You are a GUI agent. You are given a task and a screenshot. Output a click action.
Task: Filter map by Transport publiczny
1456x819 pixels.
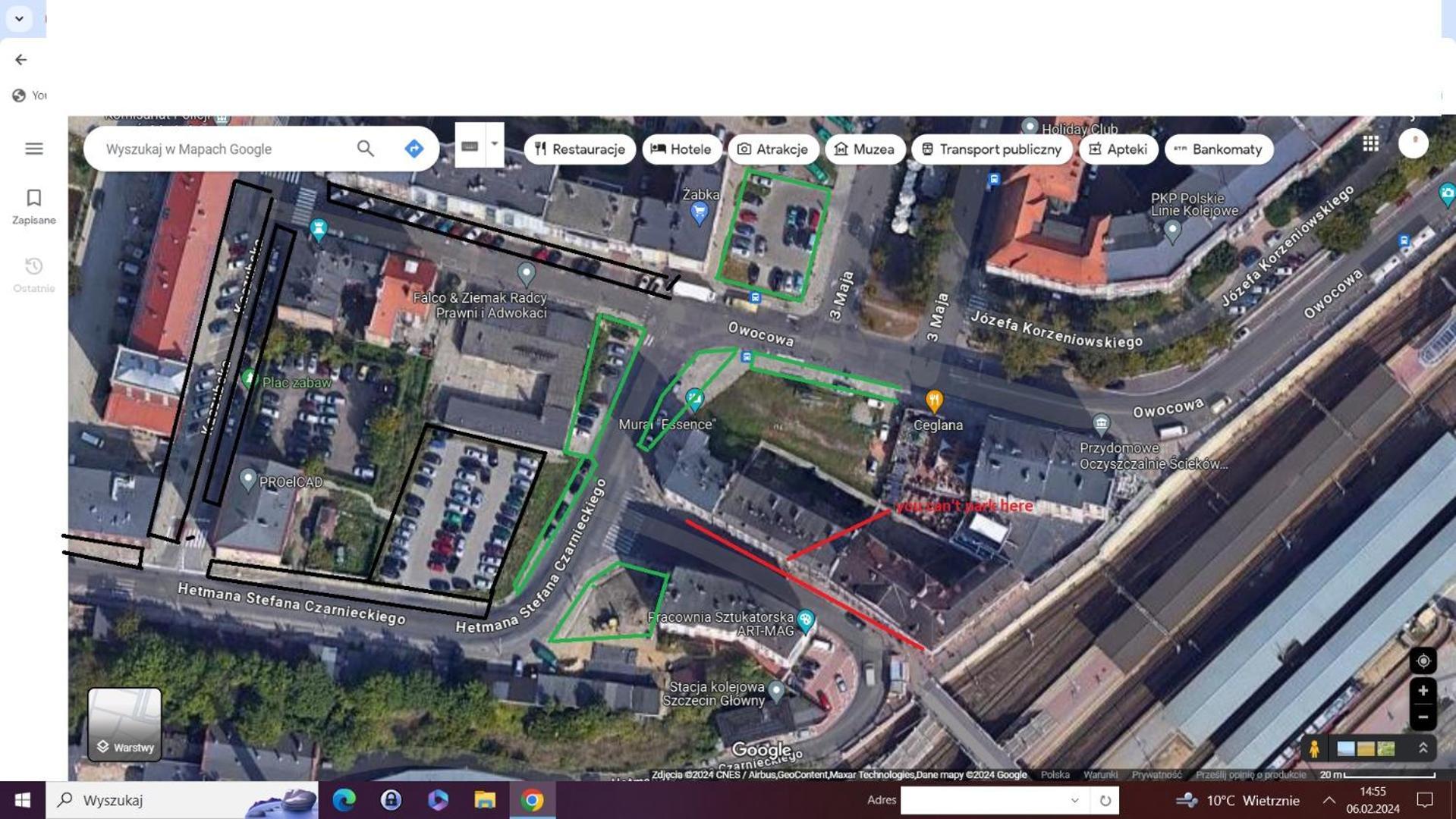coord(992,149)
